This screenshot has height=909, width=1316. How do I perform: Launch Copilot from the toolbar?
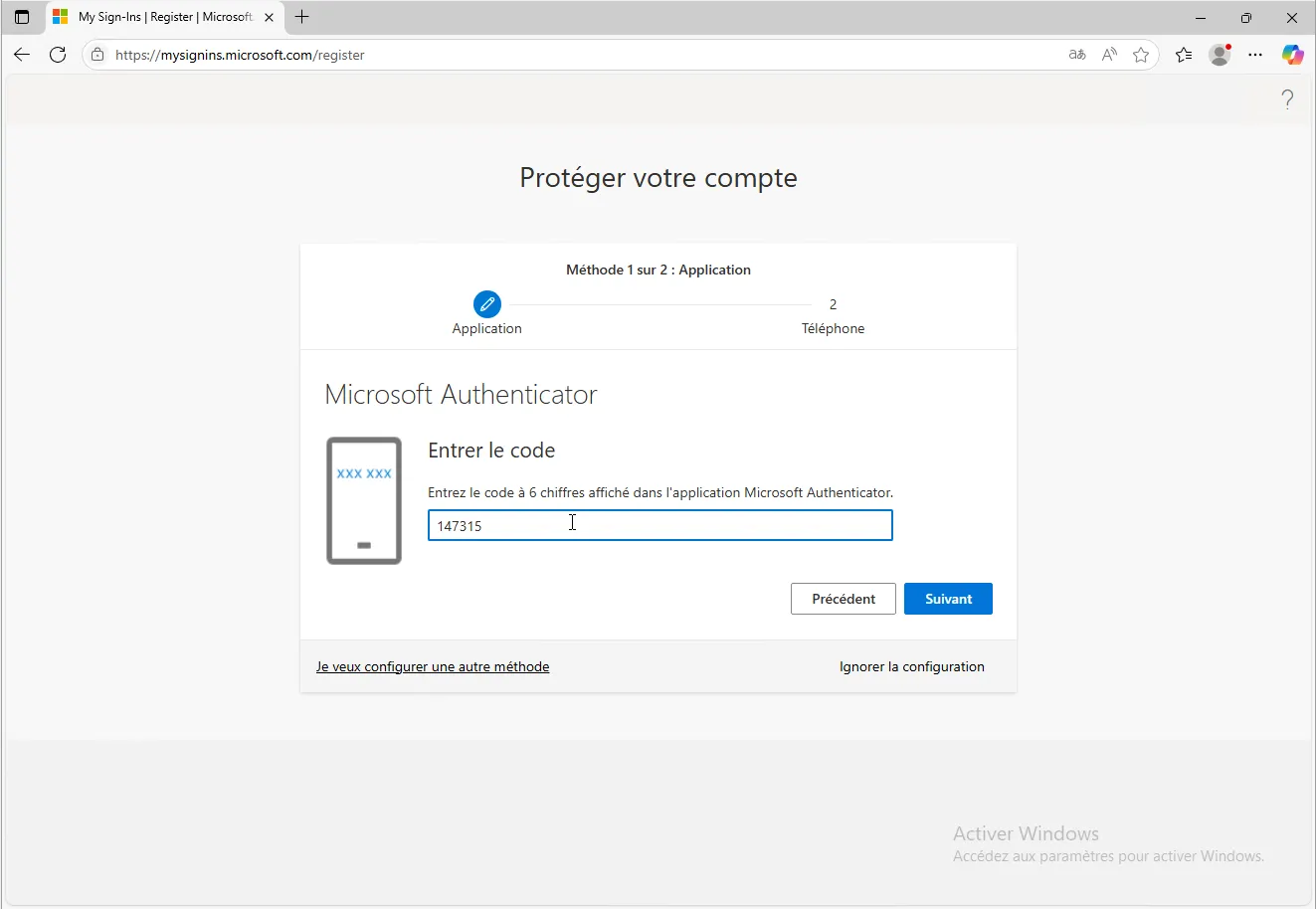pyautogui.click(x=1292, y=55)
